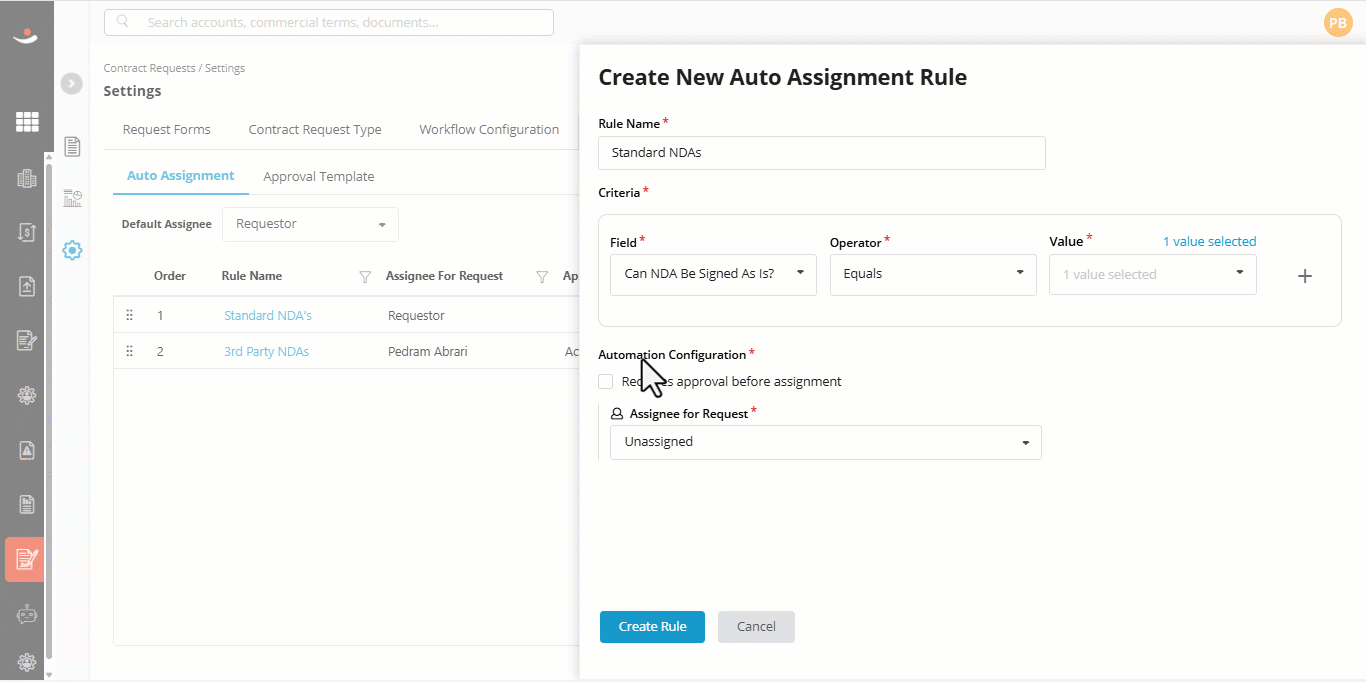Click the Automation Configuration label
The width and height of the screenshot is (1366, 682).
(672, 355)
